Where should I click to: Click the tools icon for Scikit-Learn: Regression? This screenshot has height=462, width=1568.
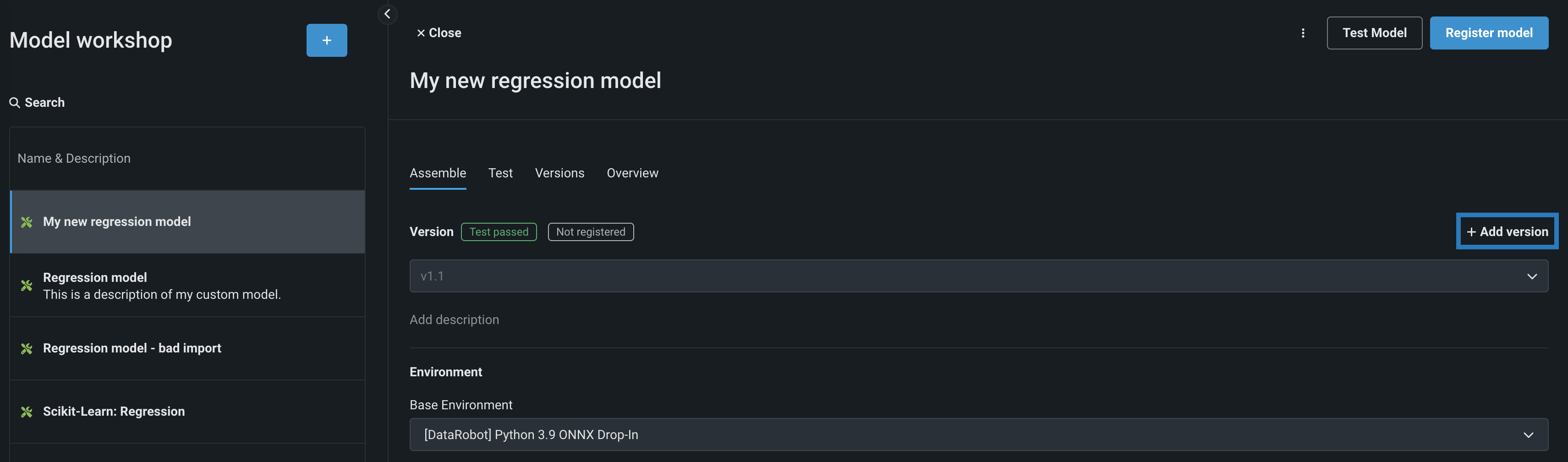(x=27, y=412)
